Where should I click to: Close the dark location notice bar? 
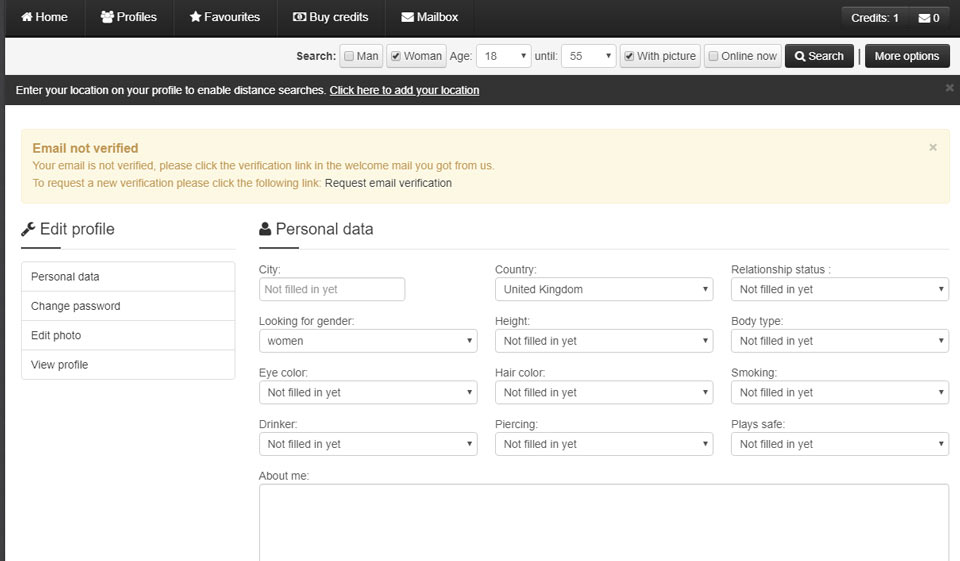pos(949,88)
